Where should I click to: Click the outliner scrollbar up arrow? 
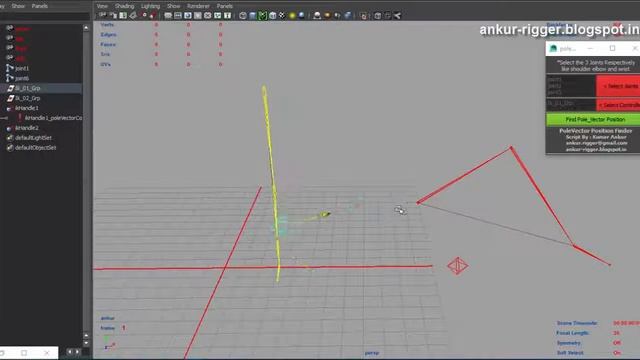(86, 28)
